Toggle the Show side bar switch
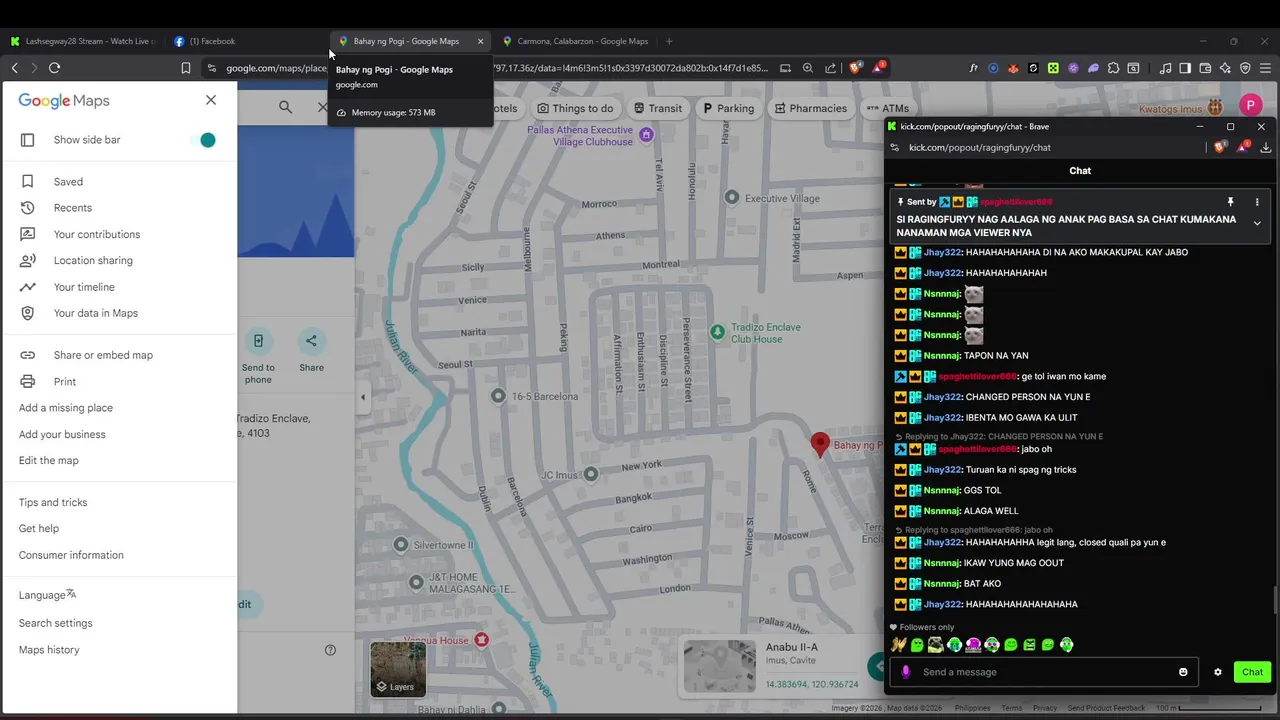The width and height of the screenshot is (1280, 720). [x=205, y=140]
